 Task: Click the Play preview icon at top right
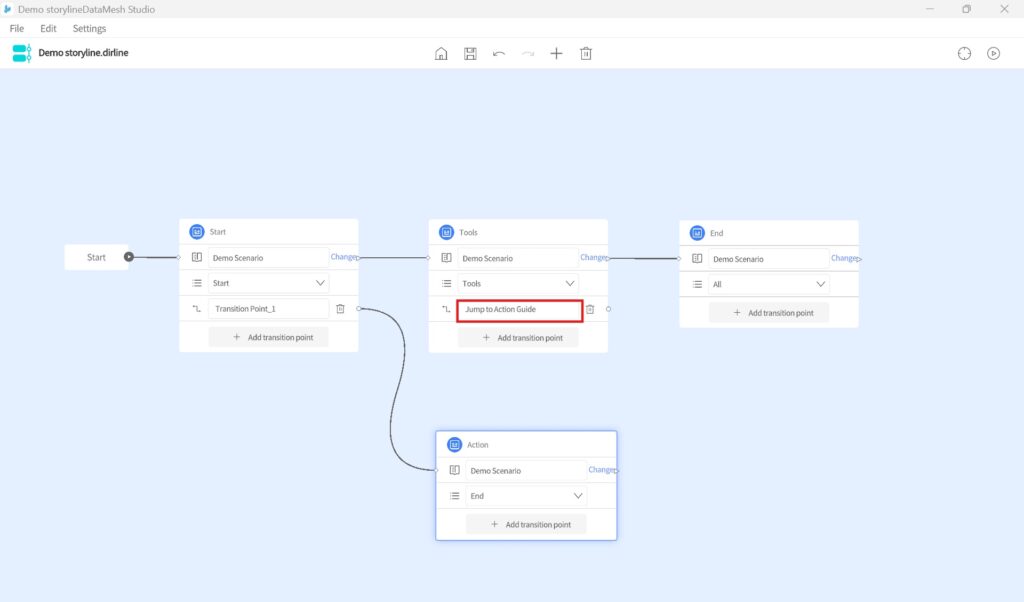click(993, 53)
